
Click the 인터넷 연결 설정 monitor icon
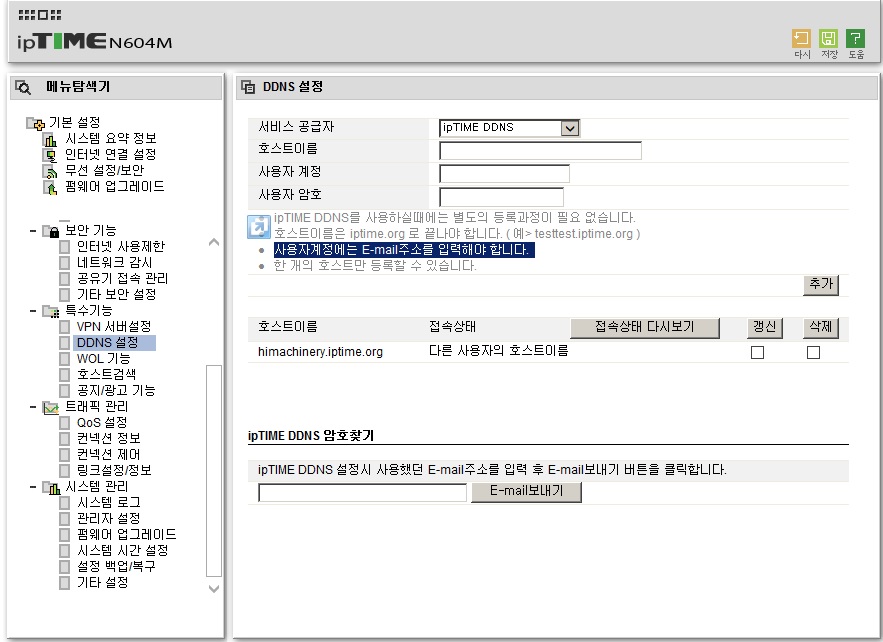51,155
